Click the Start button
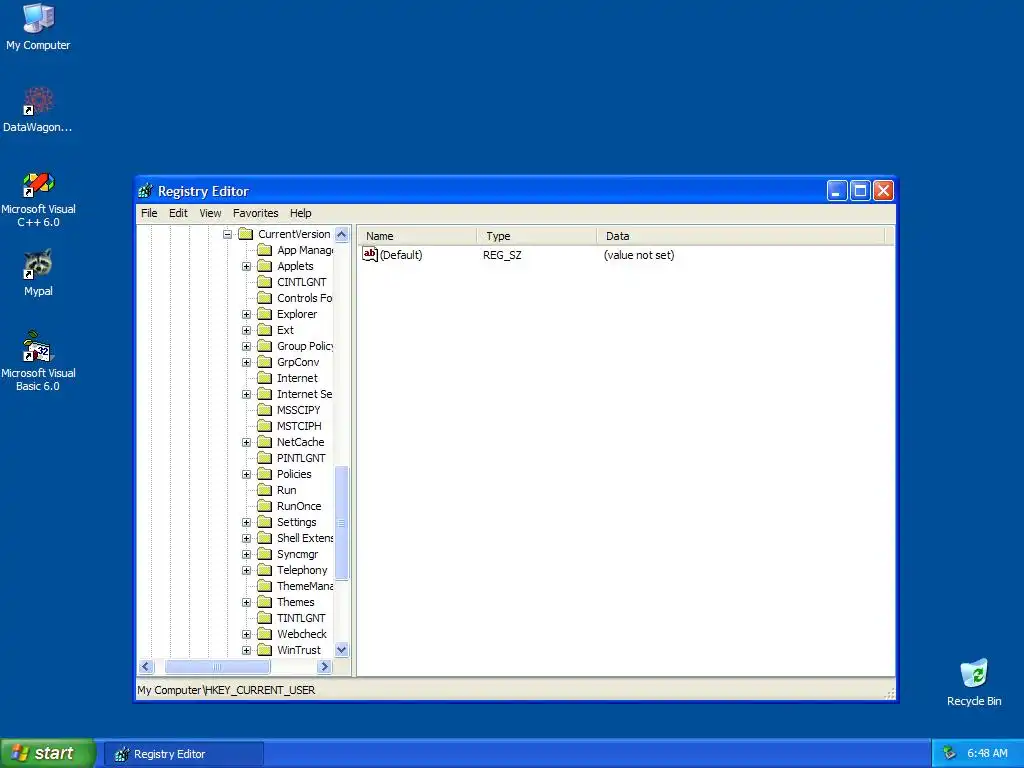 (47, 753)
